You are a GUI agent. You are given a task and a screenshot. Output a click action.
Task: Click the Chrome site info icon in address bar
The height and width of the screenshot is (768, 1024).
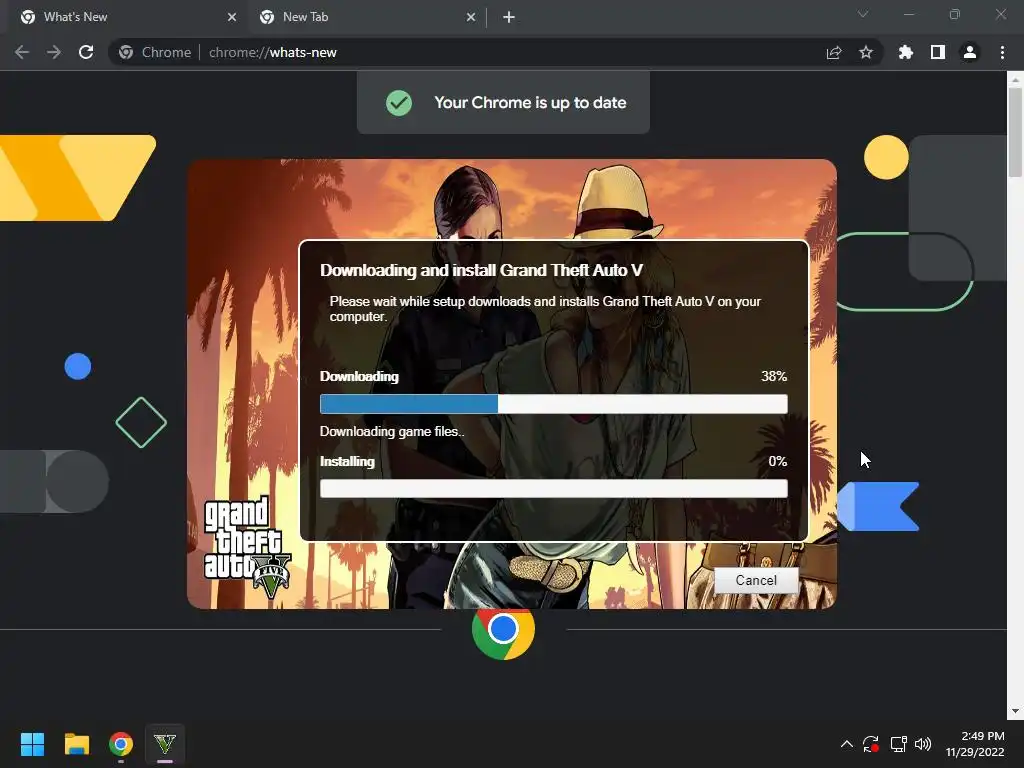click(x=126, y=52)
